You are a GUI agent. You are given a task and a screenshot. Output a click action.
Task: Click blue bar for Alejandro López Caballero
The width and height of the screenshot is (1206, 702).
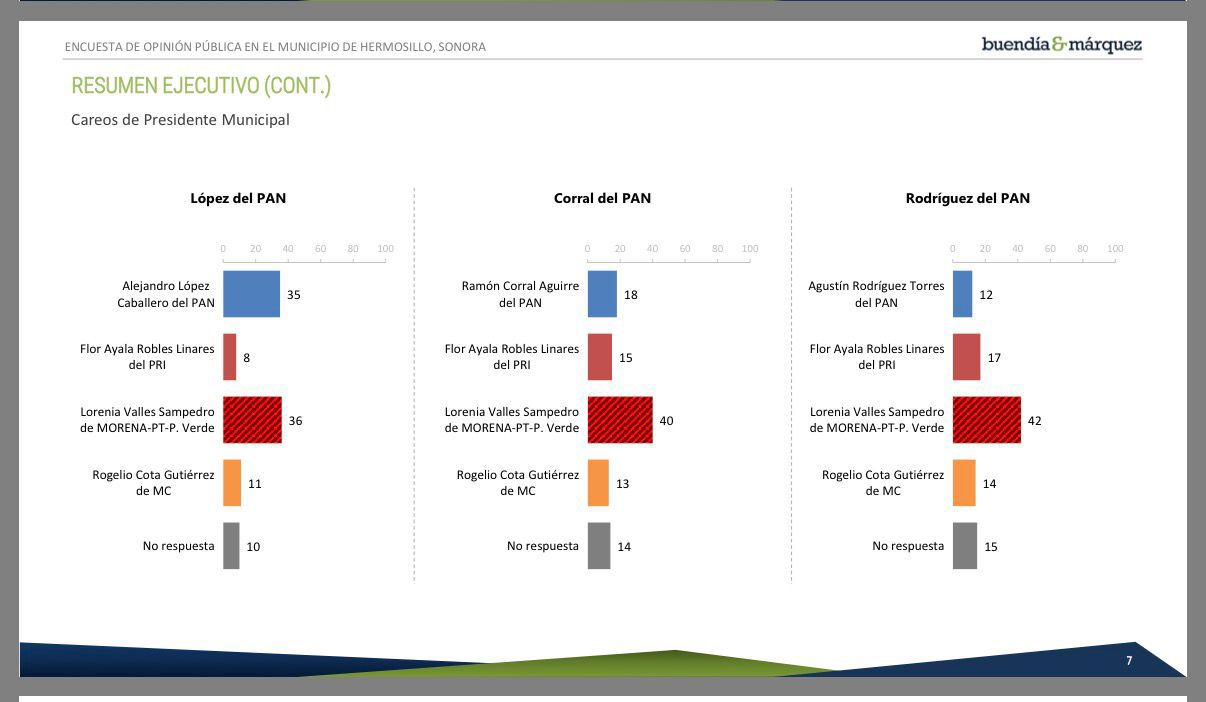tap(251, 294)
